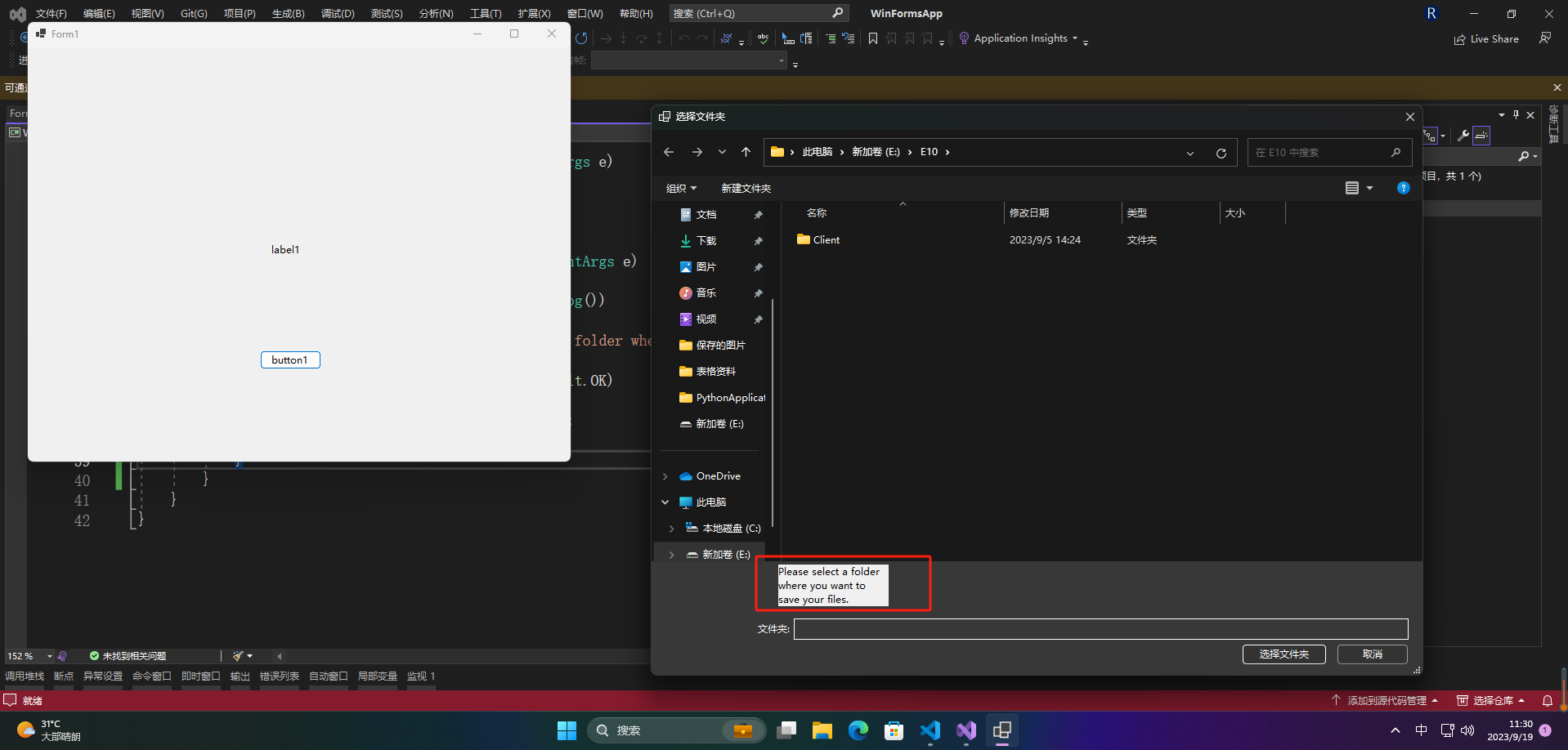Image resolution: width=1568 pixels, height=750 pixels.
Task: Select the 表格资料 folder in sidebar
Action: click(708, 372)
